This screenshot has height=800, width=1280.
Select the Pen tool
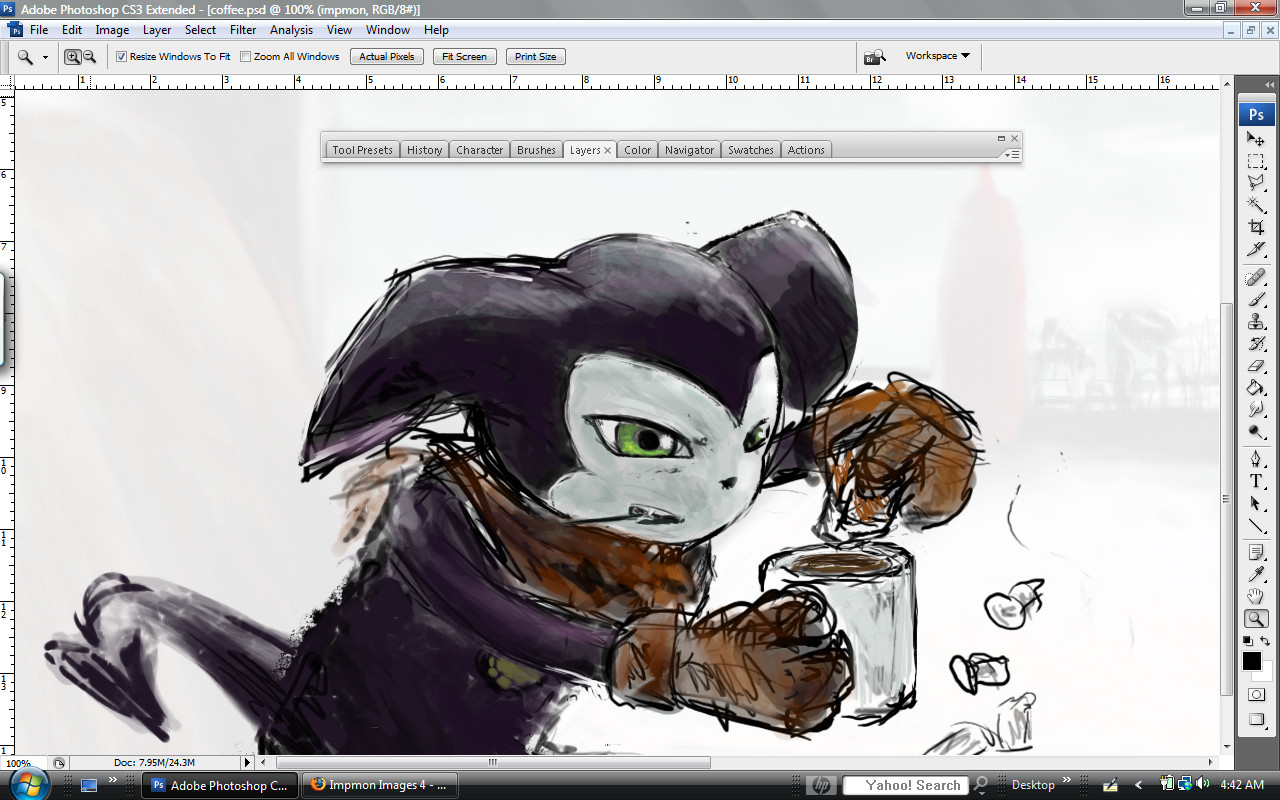pos(1256,460)
